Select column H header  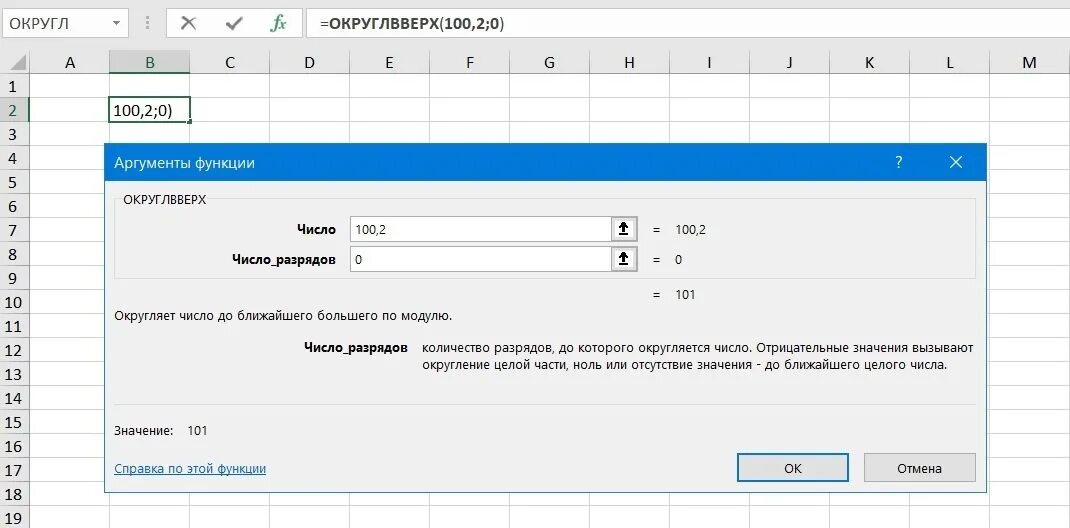pyautogui.click(x=629, y=63)
